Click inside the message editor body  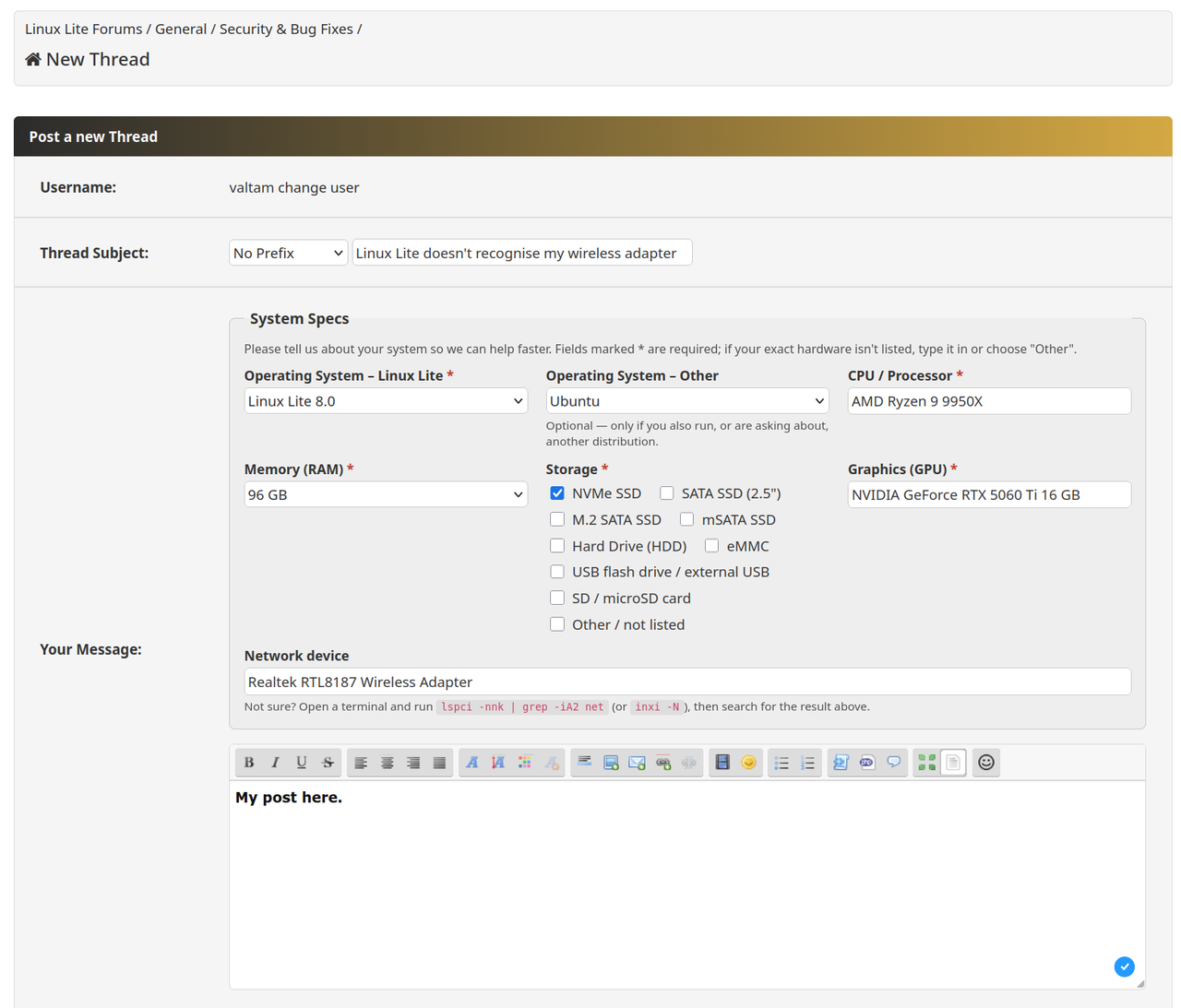[x=687, y=885]
